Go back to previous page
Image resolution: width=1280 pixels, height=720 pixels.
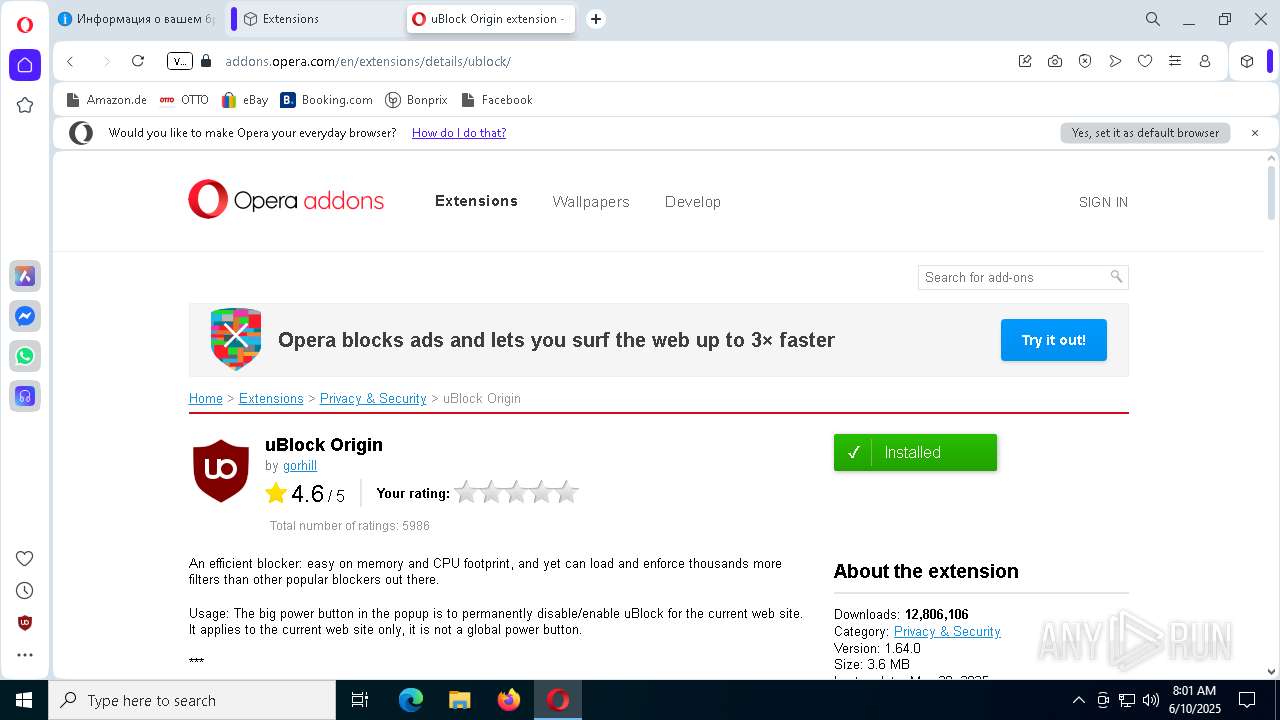(x=70, y=61)
